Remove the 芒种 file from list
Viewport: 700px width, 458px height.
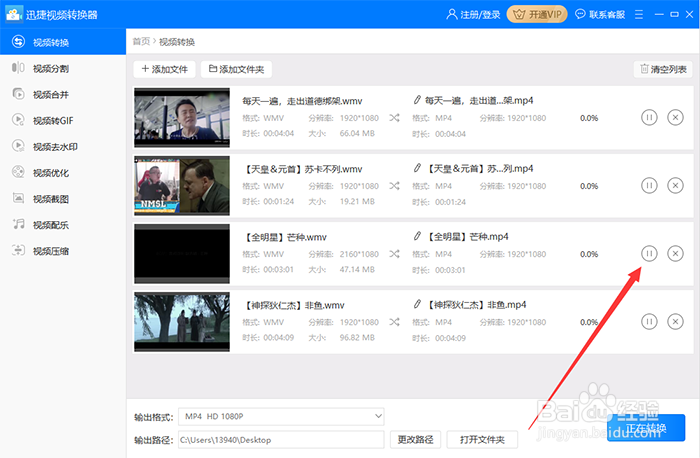[x=675, y=254]
